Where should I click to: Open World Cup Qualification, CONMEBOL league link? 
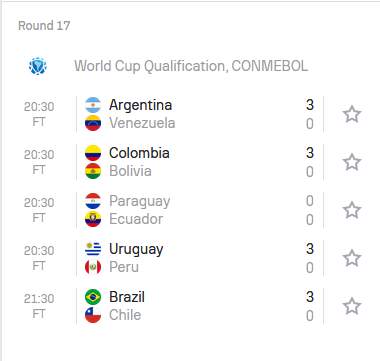pyautogui.click(x=191, y=66)
